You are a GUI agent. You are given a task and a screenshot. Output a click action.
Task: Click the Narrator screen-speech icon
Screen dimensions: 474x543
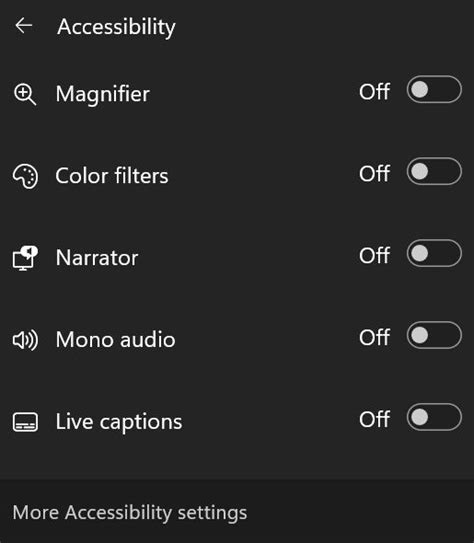(25, 258)
